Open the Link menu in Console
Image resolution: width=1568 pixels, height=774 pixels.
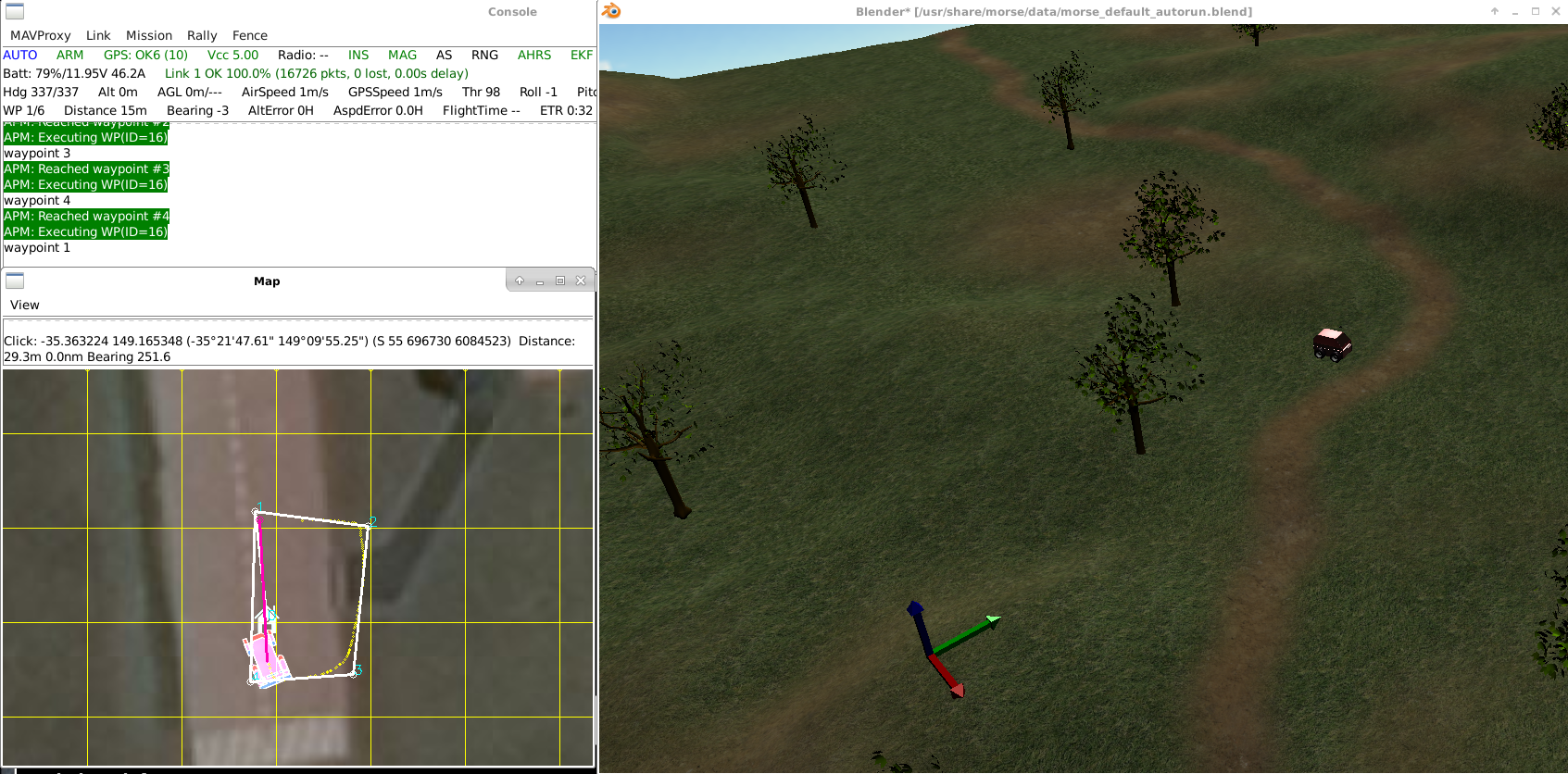(x=98, y=35)
